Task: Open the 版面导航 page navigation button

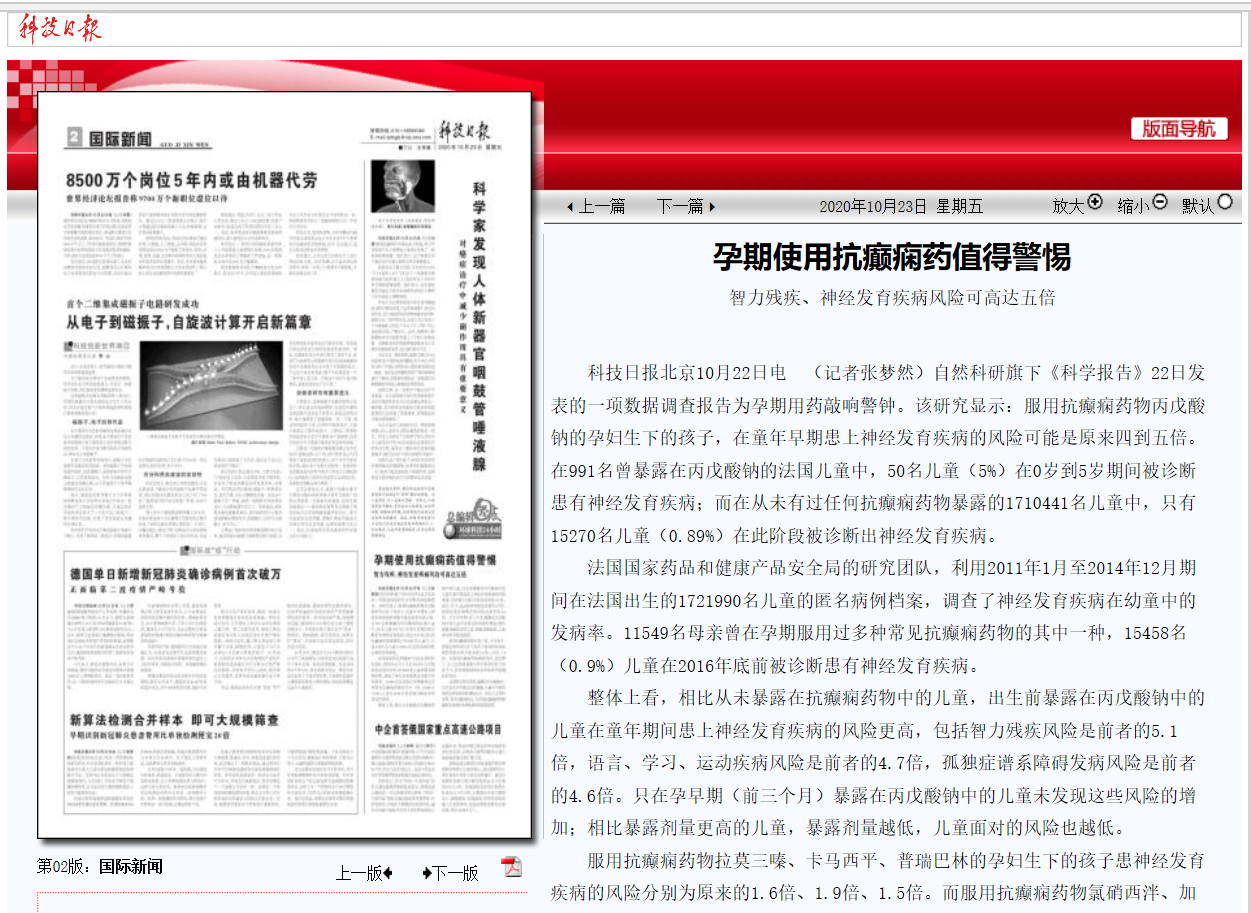Action: tap(1179, 129)
